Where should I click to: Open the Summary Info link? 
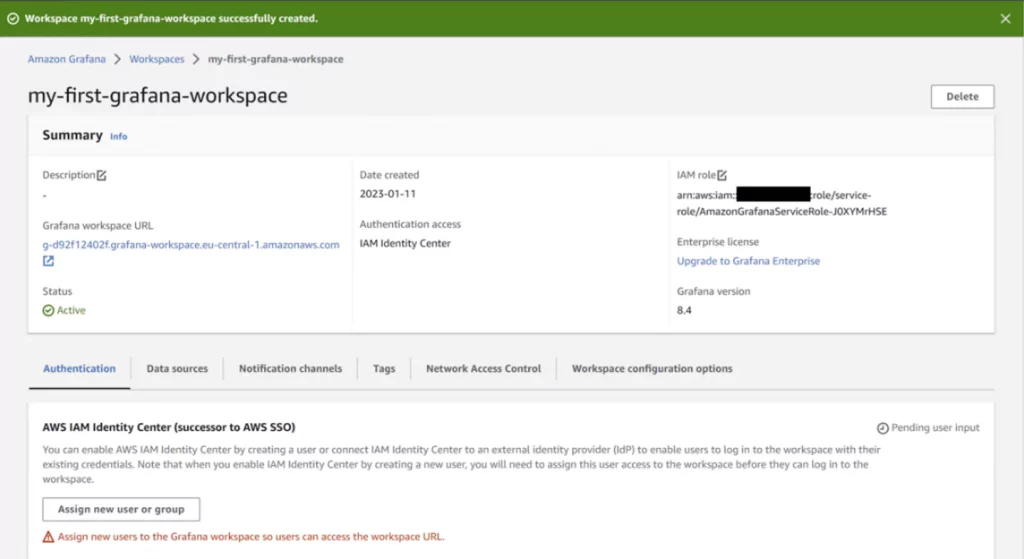[118, 136]
